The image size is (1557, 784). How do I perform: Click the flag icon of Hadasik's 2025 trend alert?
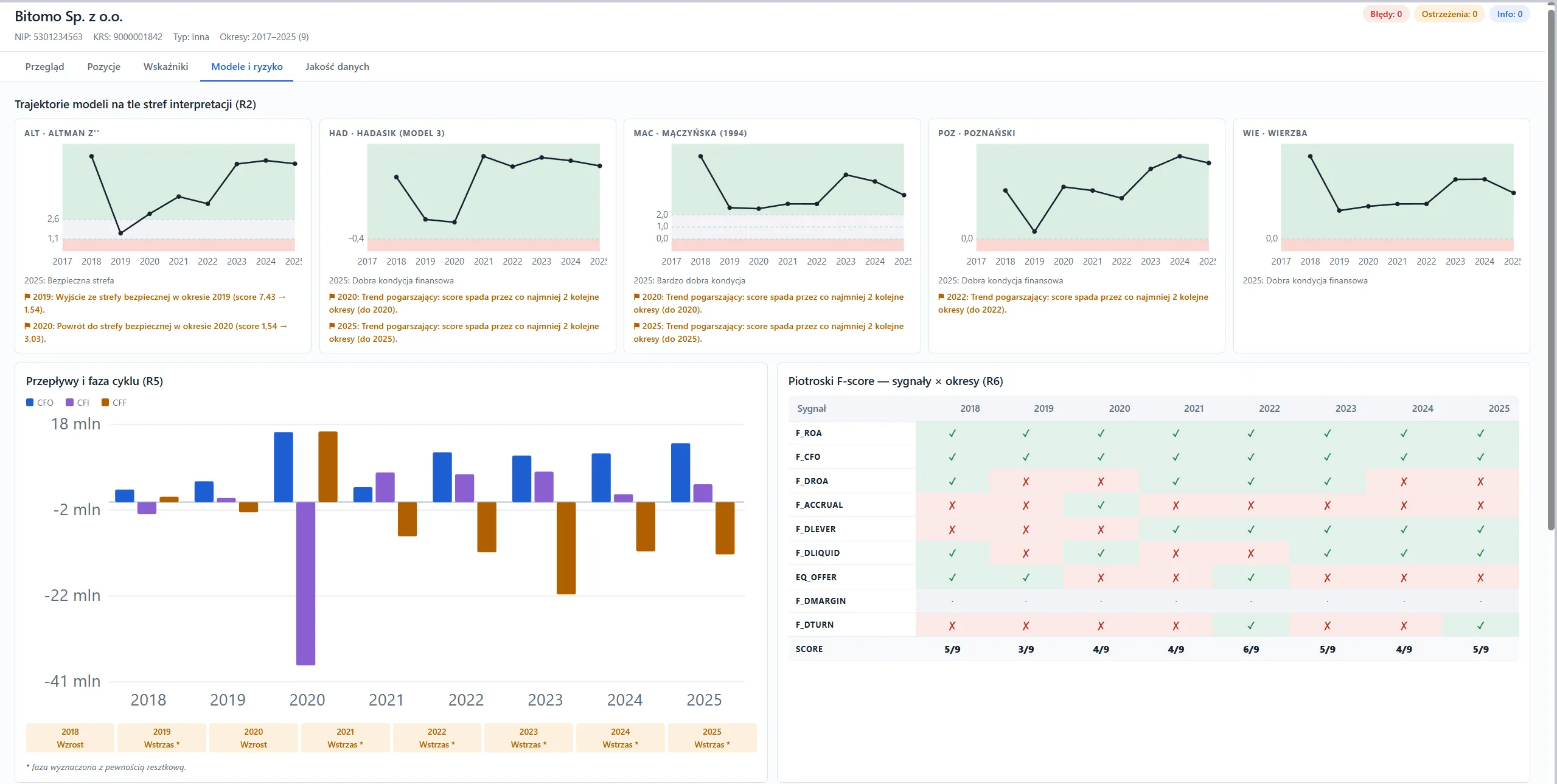tap(332, 326)
